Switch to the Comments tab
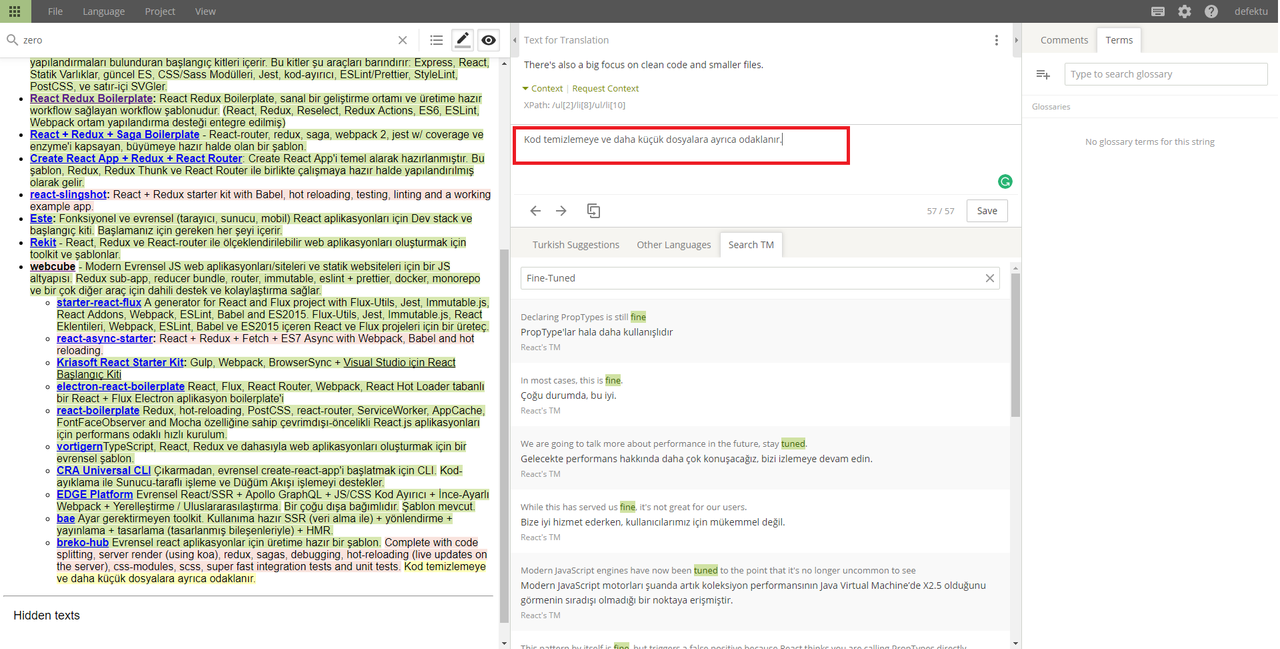The height and width of the screenshot is (649, 1280). [x=1064, y=40]
